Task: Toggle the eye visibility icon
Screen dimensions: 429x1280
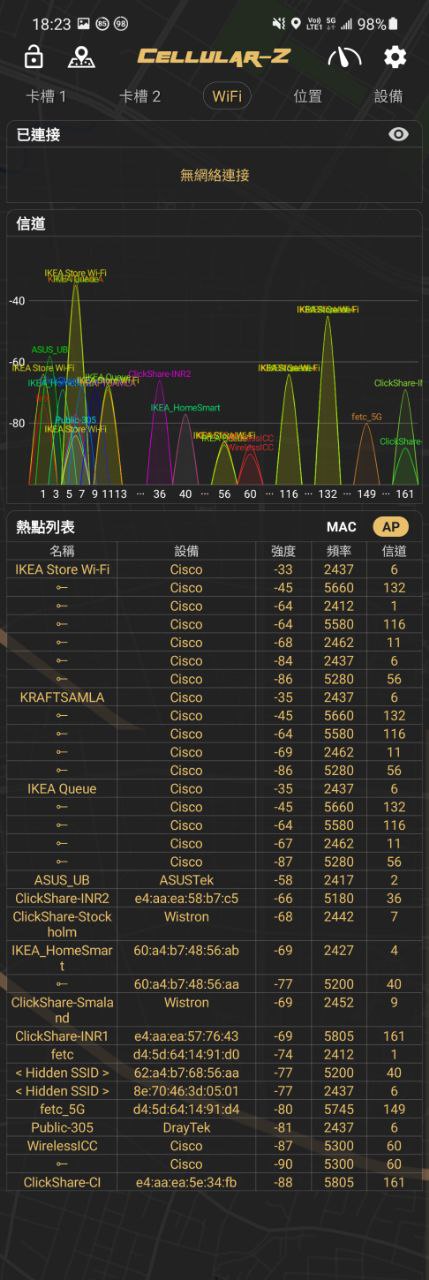Action: 399,134
